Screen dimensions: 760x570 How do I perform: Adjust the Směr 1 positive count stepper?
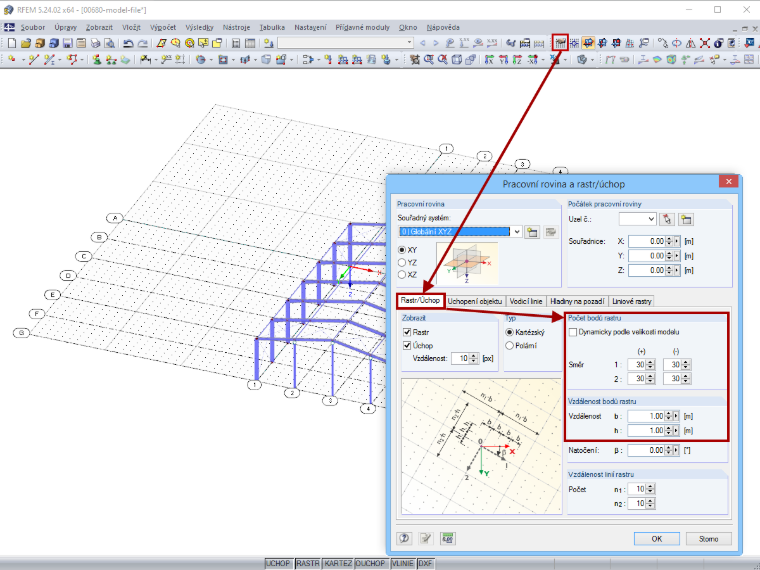pos(650,364)
